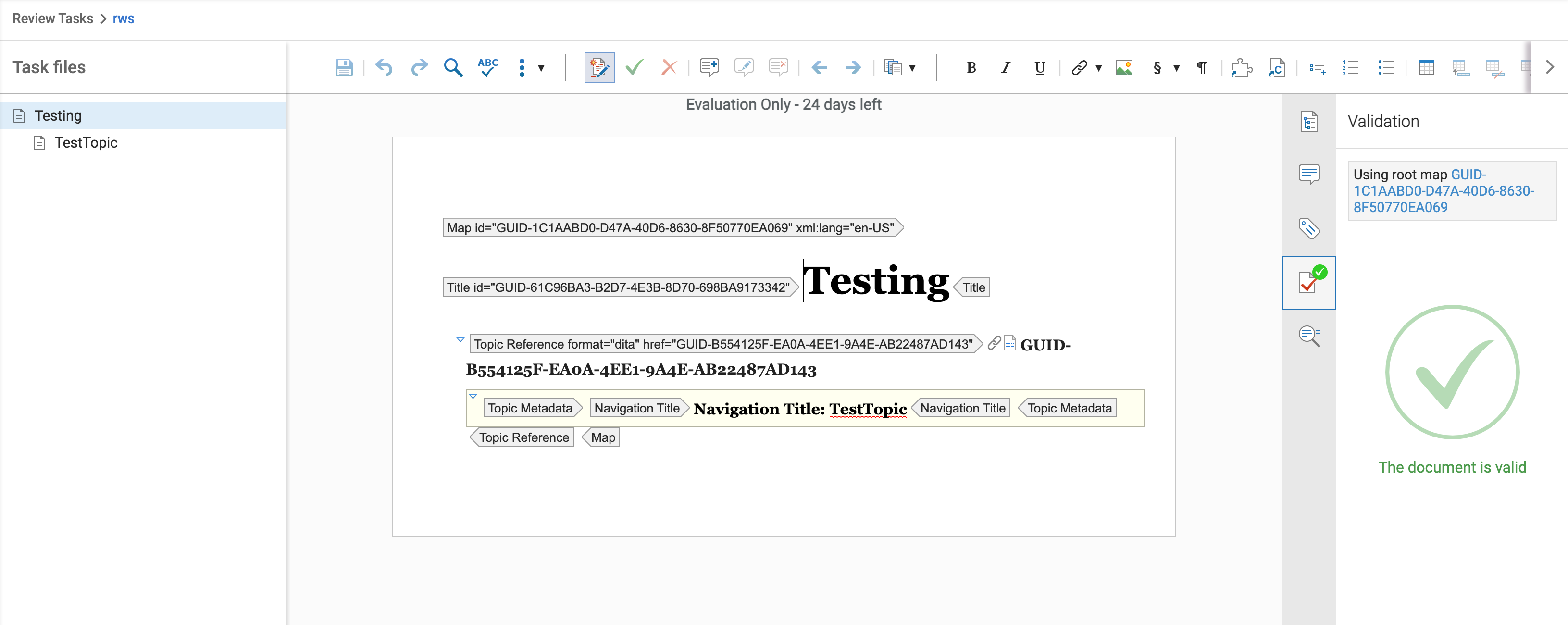Toggle bold formatting
This screenshot has width=1568, height=625.
(x=971, y=68)
